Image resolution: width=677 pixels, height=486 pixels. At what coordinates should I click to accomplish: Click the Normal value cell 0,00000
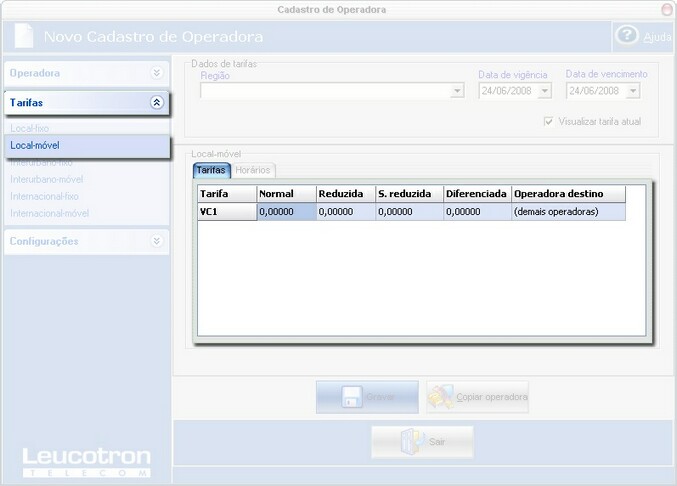click(287, 211)
